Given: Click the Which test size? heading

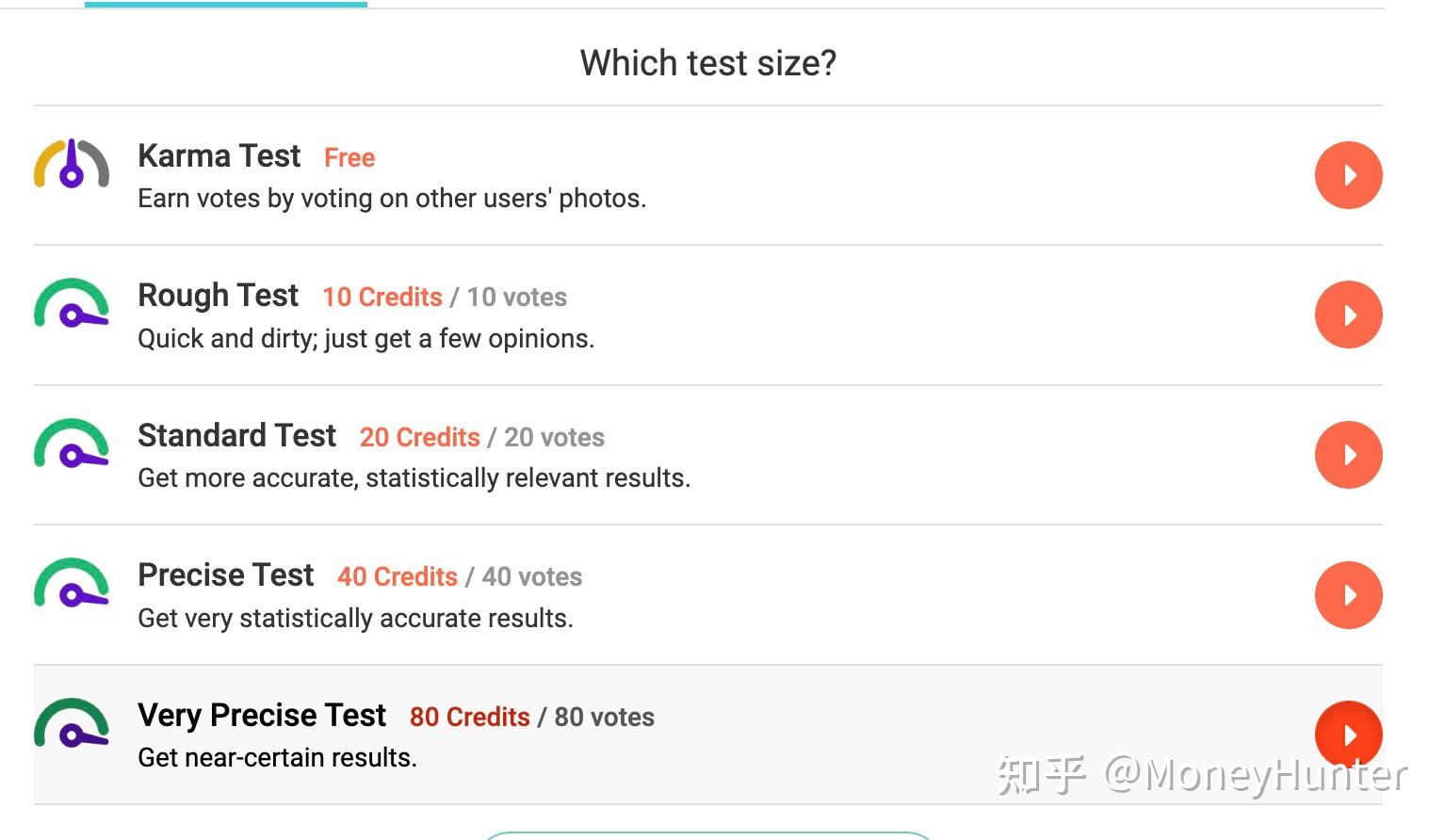Looking at the screenshot, I should point(707,63).
